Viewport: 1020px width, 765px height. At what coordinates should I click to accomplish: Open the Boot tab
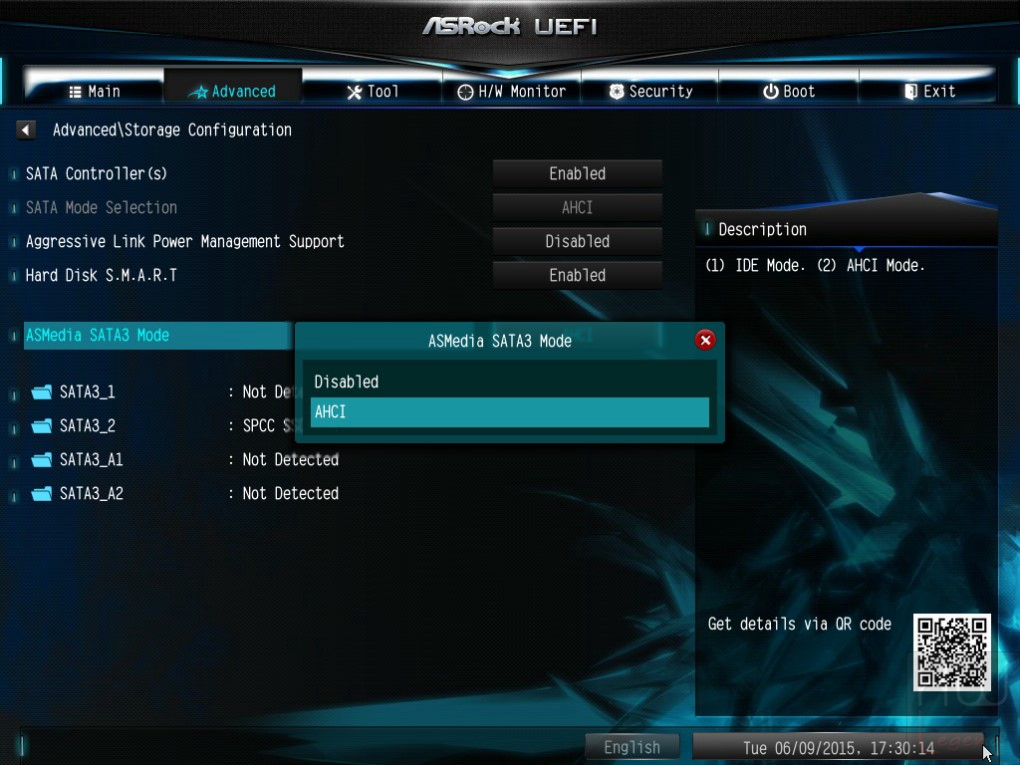point(788,91)
